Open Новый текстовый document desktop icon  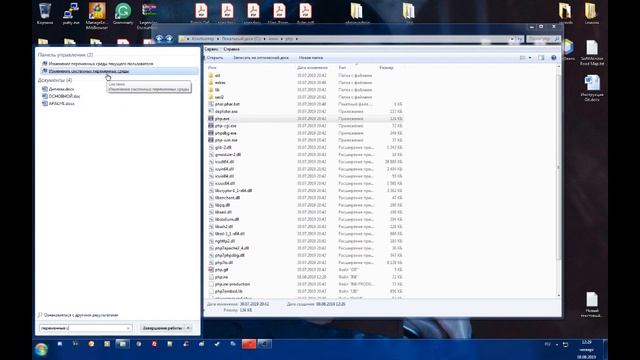point(592,304)
